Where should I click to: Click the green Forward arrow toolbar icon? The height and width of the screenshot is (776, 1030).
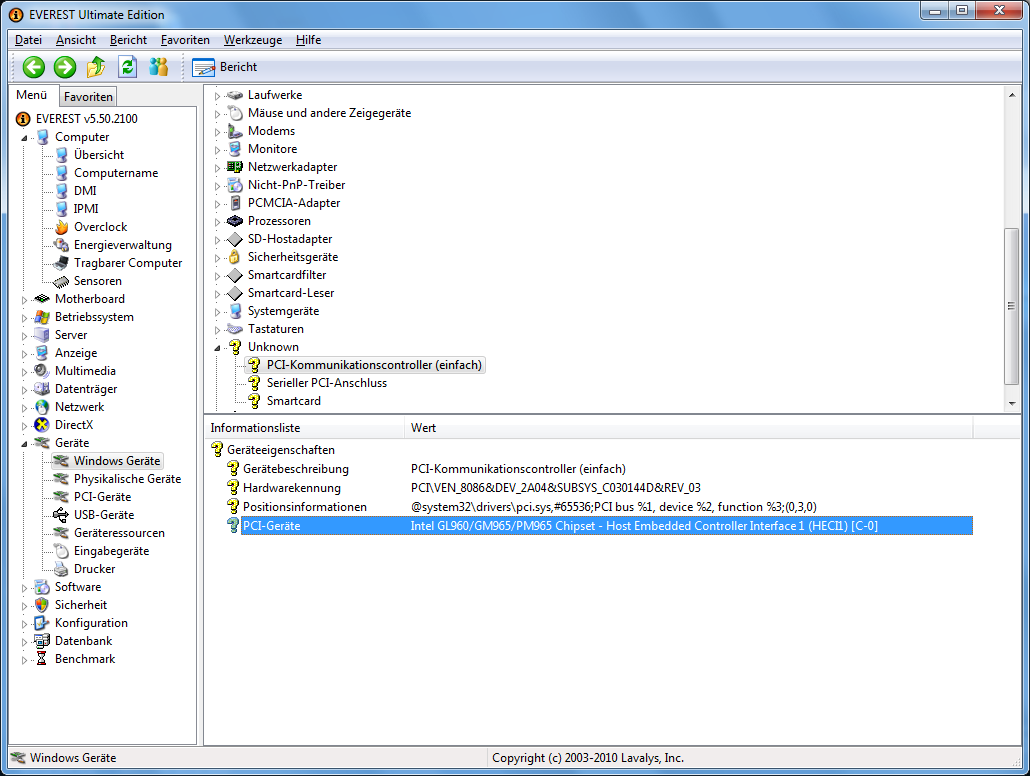64,67
